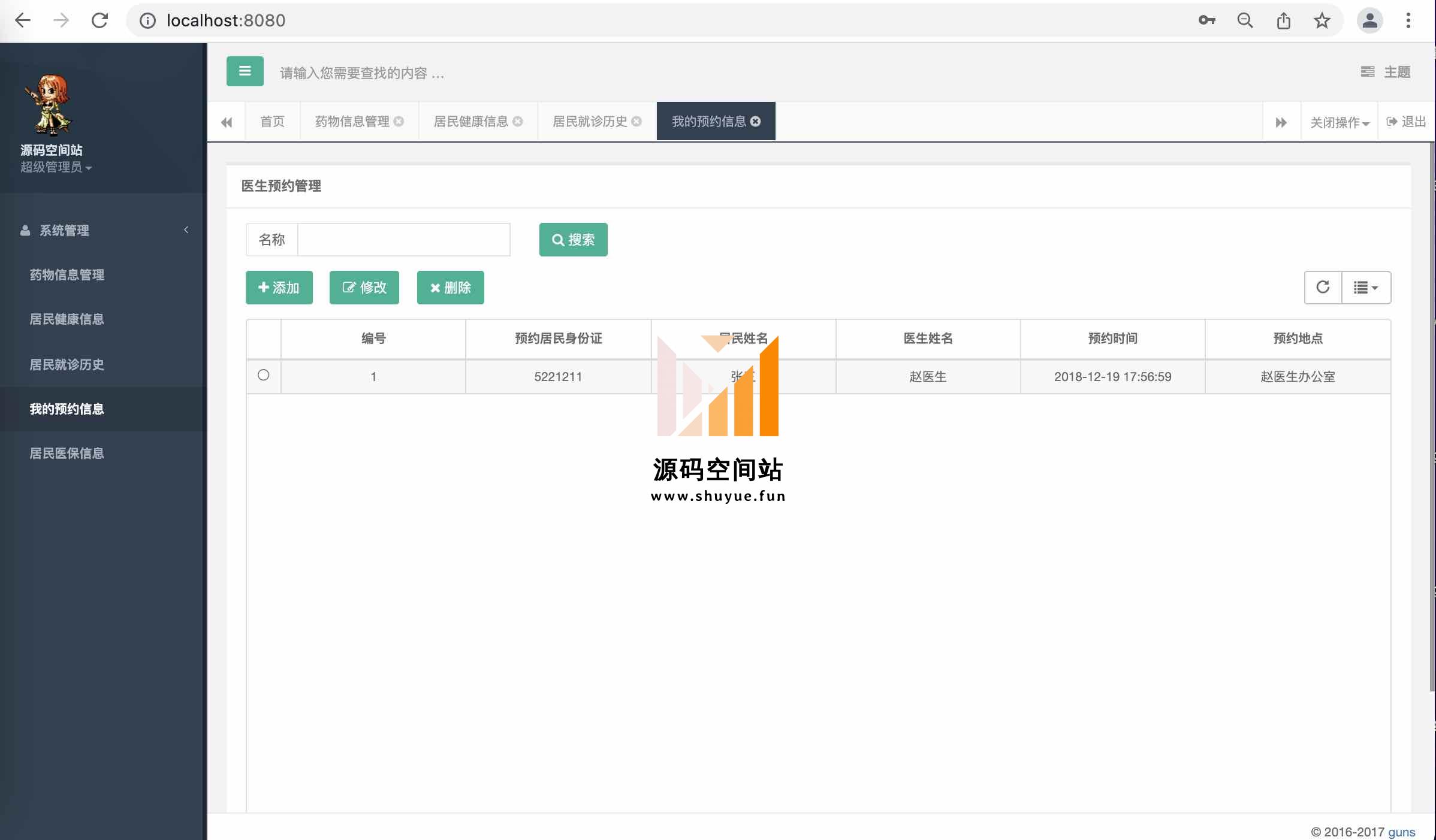Click the browser bookmark star icon
Image resolution: width=1436 pixels, height=840 pixels.
point(1322,21)
